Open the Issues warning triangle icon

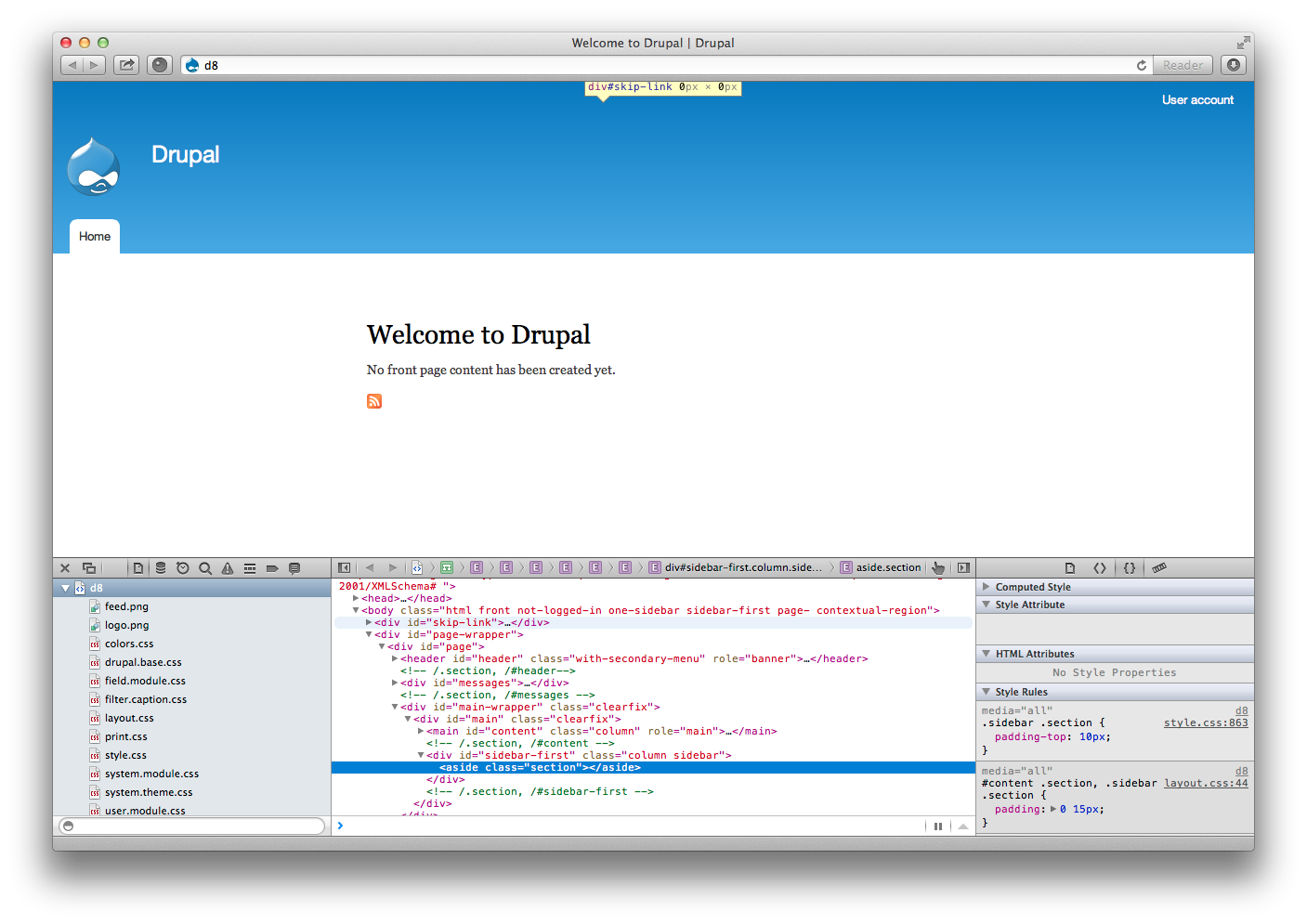[228, 568]
